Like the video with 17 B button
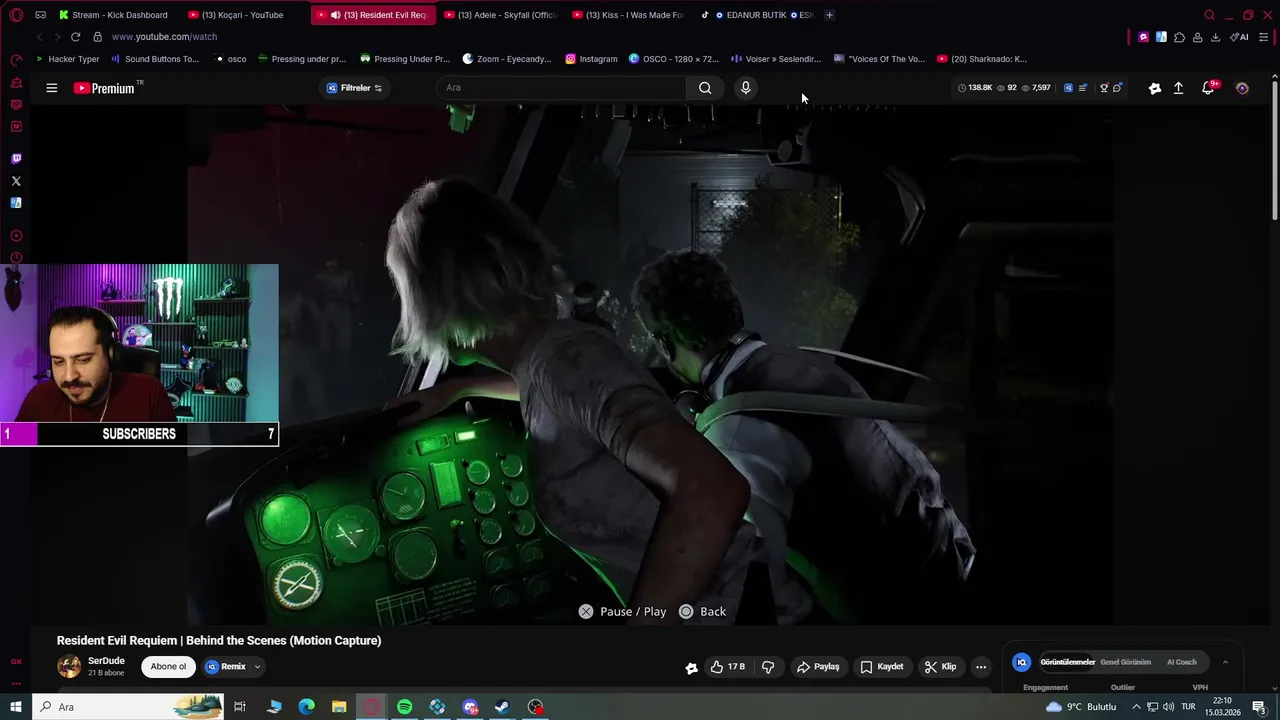Screen dimensions: 1280x720 [728, 667]
